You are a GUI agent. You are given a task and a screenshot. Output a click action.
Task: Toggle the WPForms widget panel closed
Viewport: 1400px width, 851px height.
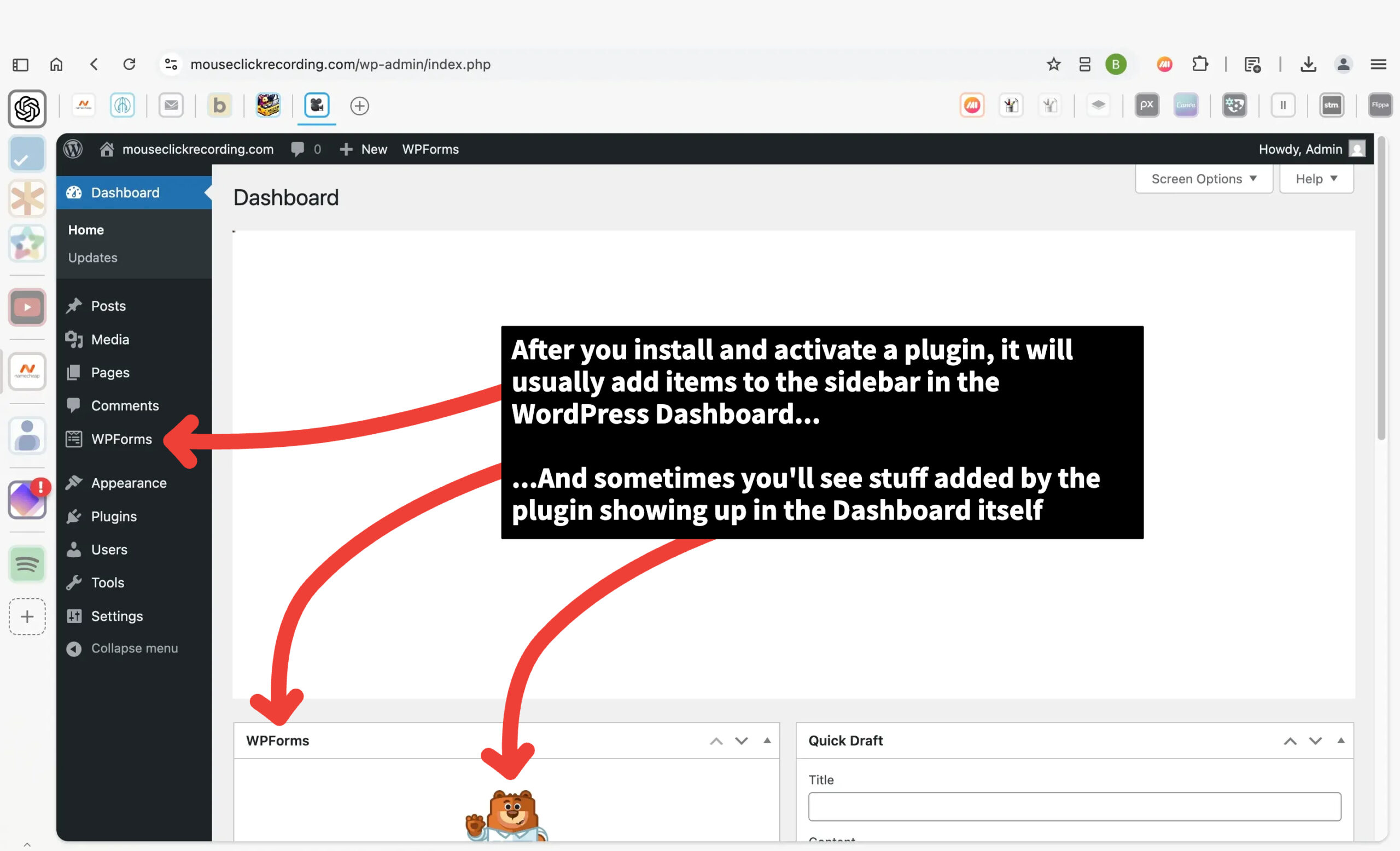[767, 740]
